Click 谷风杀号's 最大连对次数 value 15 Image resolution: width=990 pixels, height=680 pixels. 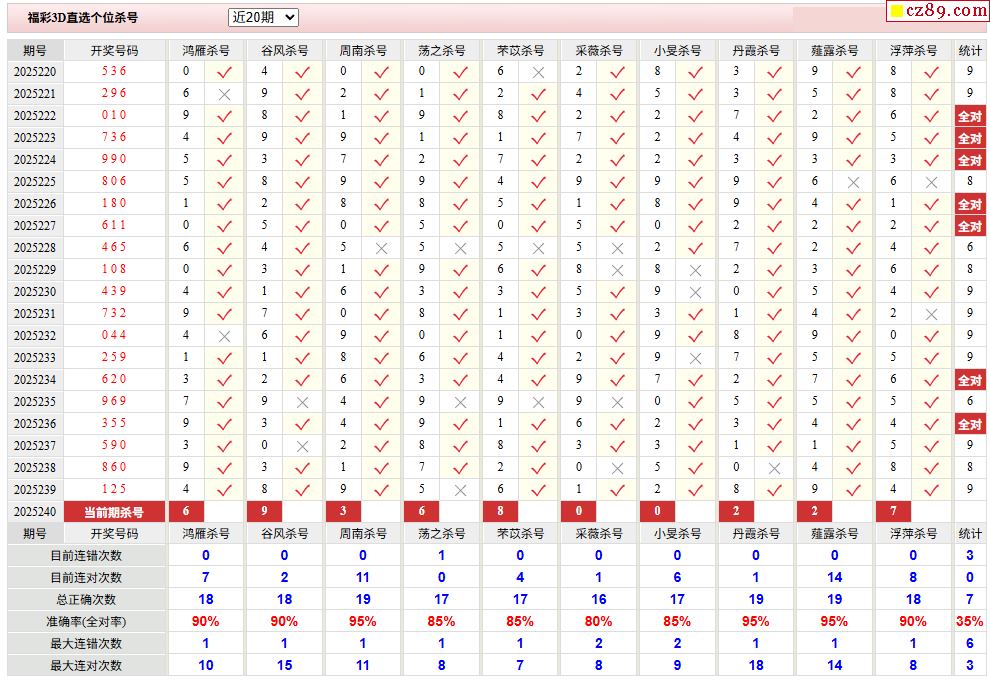tap(284, 665)
